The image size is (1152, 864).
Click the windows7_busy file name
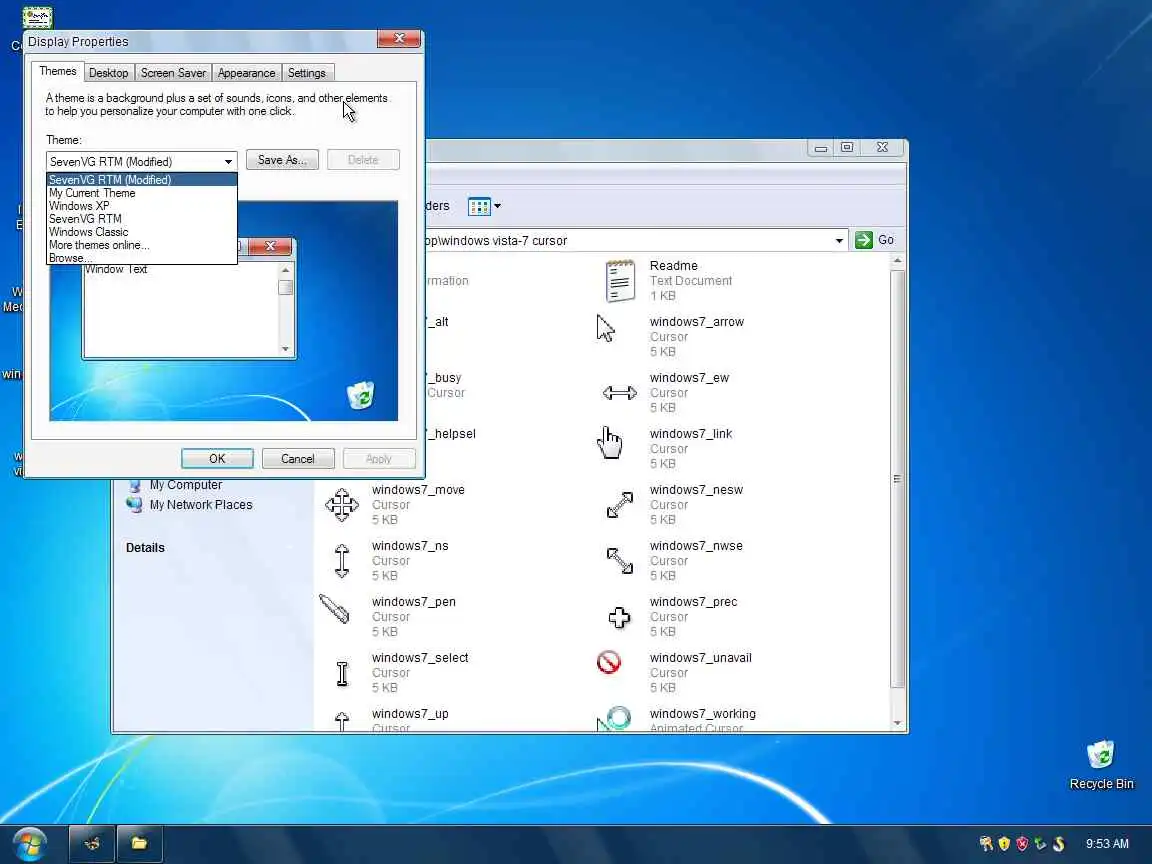[444, 378]
